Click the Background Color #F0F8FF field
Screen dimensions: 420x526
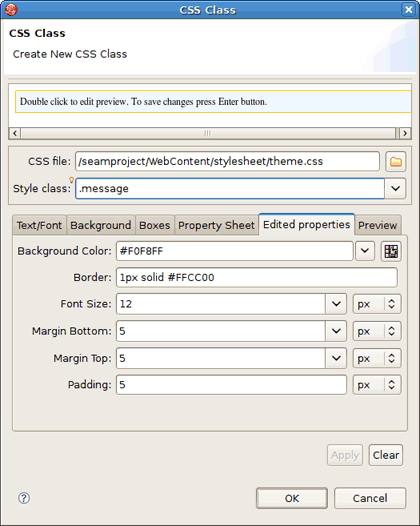235,251
